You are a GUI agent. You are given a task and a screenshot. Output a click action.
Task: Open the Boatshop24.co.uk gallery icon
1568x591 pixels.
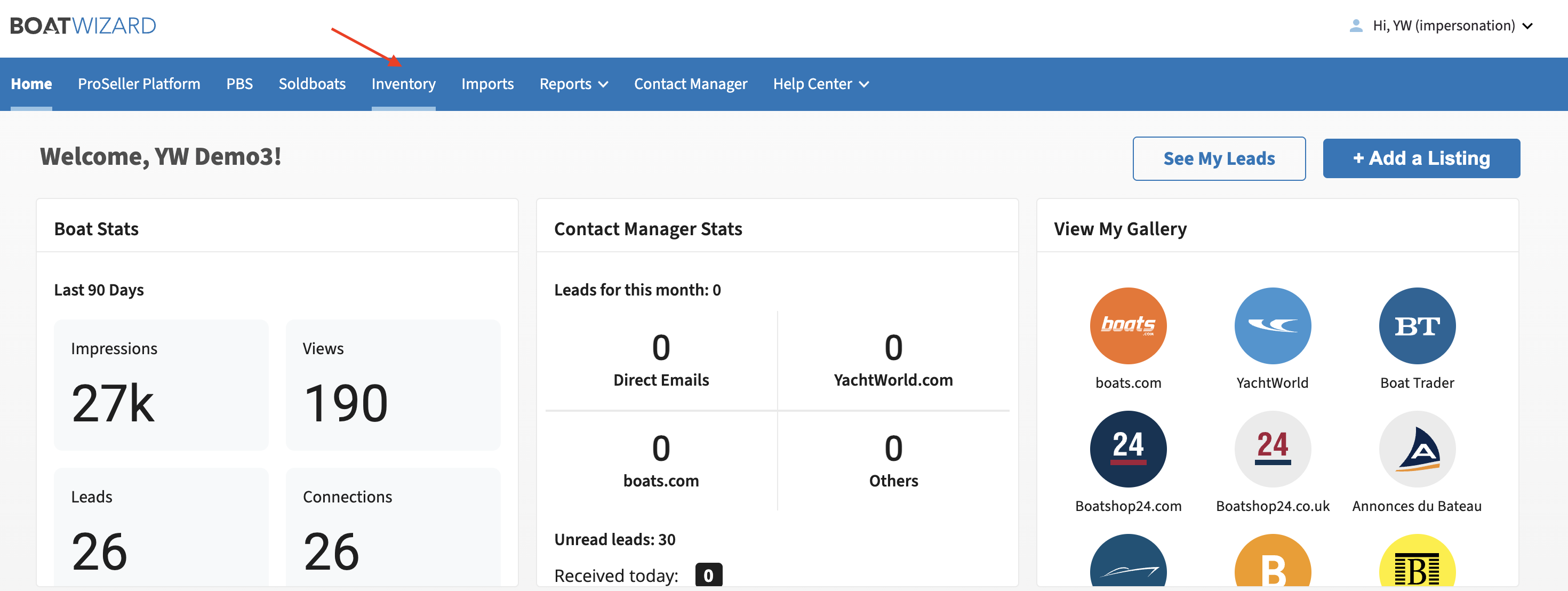1272,449
